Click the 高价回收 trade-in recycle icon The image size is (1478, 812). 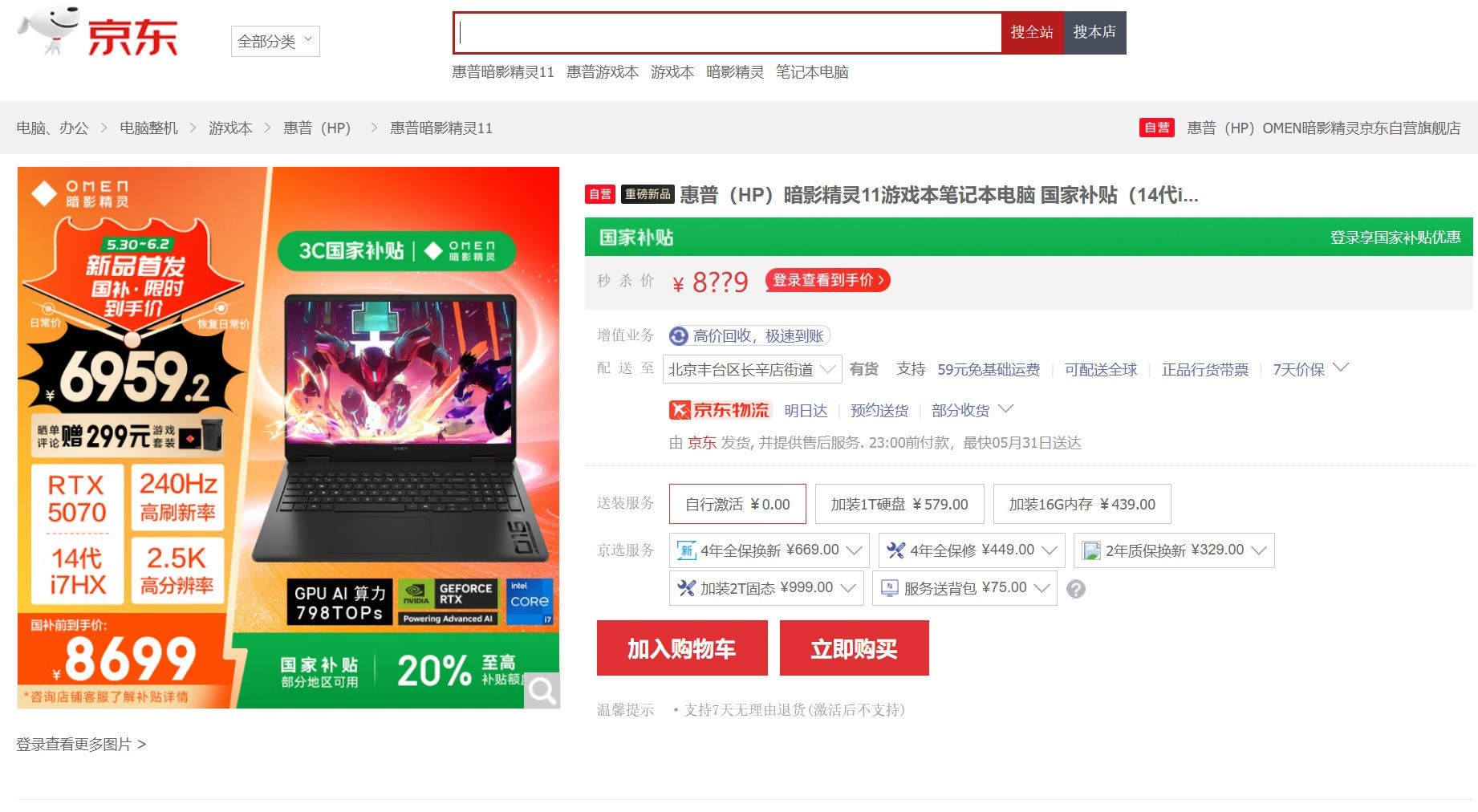click(678, 336)
